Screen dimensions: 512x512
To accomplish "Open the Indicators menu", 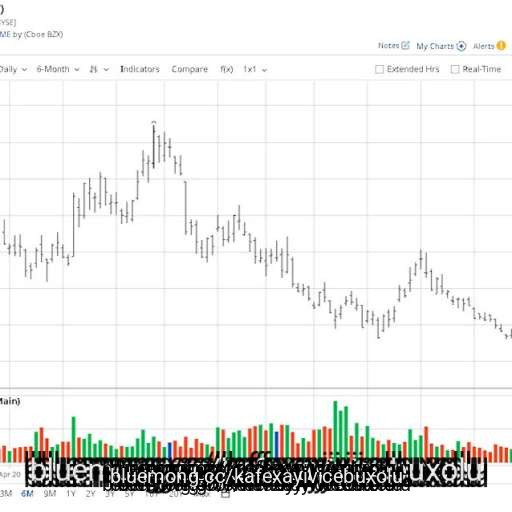I will pyautogui.click(x=140, y=69).
